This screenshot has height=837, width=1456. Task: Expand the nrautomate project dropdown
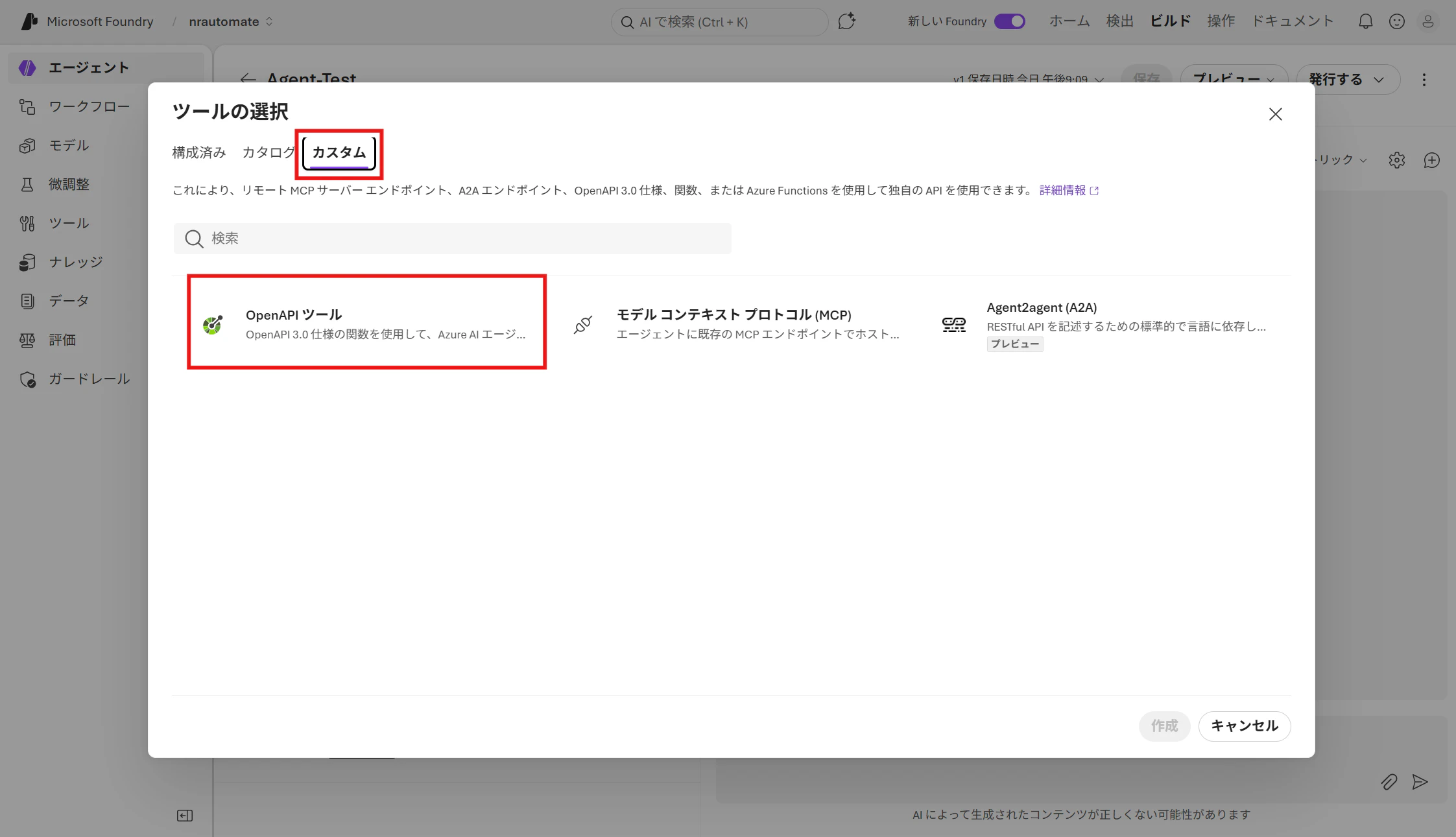click(x=230, y=21)
